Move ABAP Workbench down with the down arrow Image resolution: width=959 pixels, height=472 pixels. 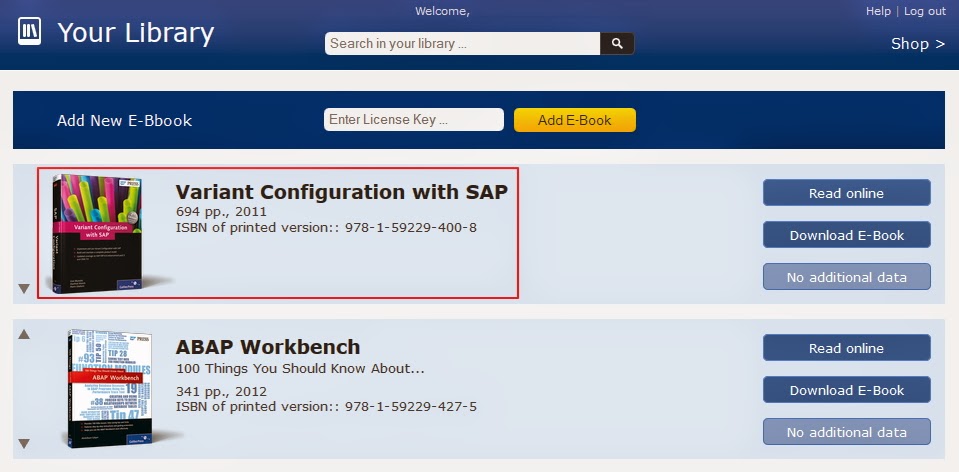(x=24, y=443)
